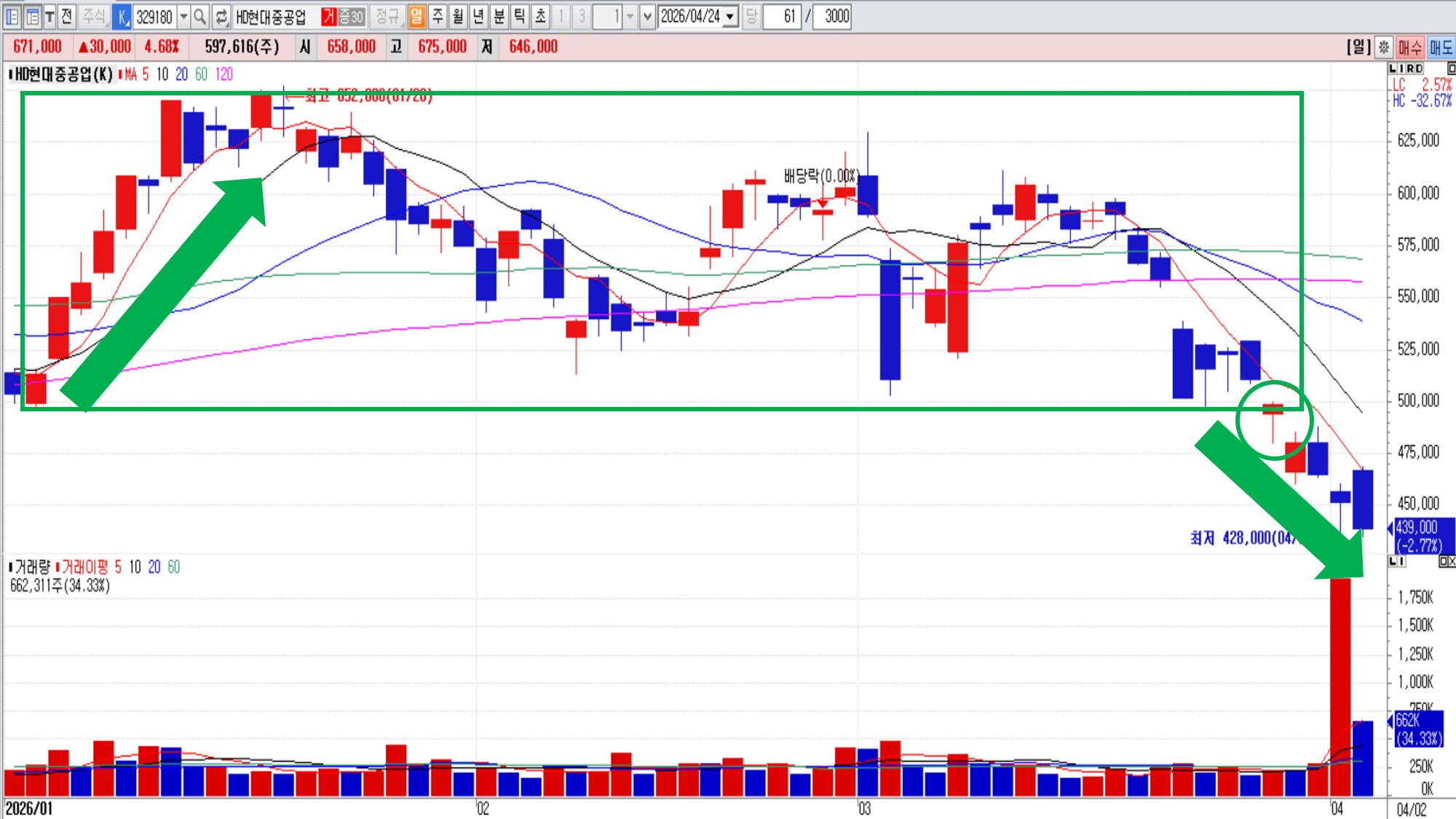Click the refresh/swap arrows icon
Image resolution: width=1456 pixels, height=819 pixels.
pos(221,16)
